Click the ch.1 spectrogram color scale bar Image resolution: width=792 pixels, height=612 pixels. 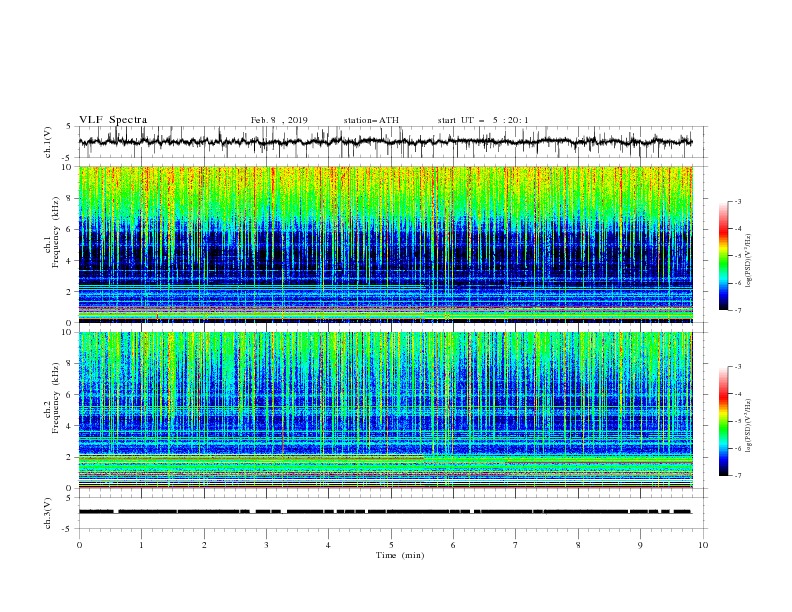click(723, 256)
